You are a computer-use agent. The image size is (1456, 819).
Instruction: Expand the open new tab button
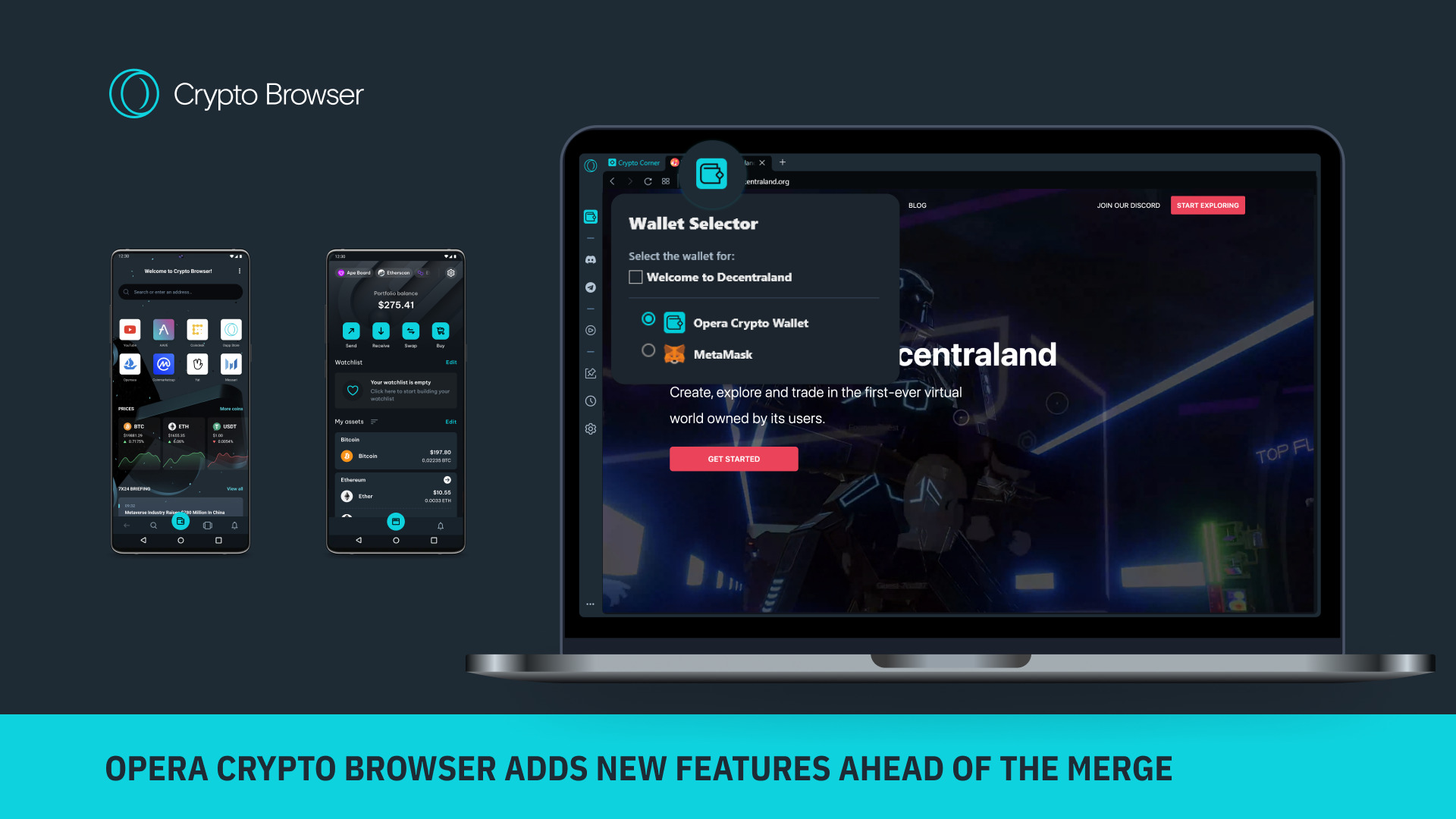point(783,162)
